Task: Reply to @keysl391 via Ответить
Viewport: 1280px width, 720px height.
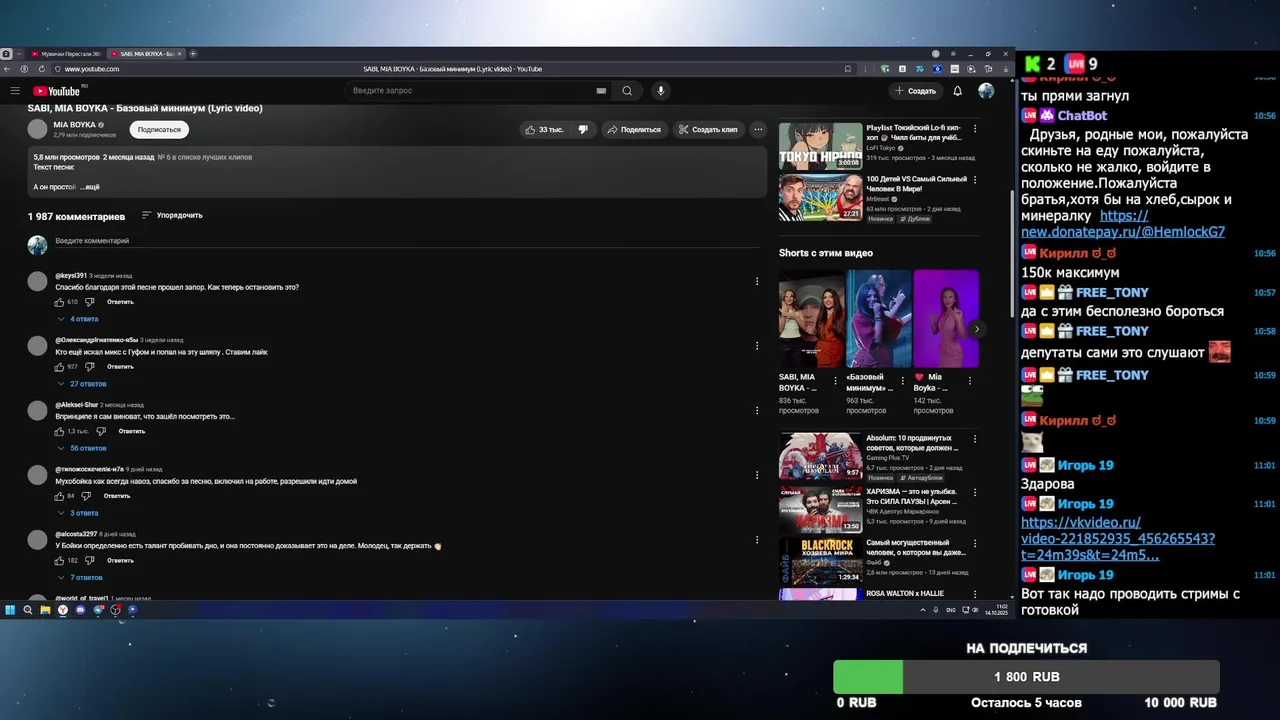Action: pos(120,302)
